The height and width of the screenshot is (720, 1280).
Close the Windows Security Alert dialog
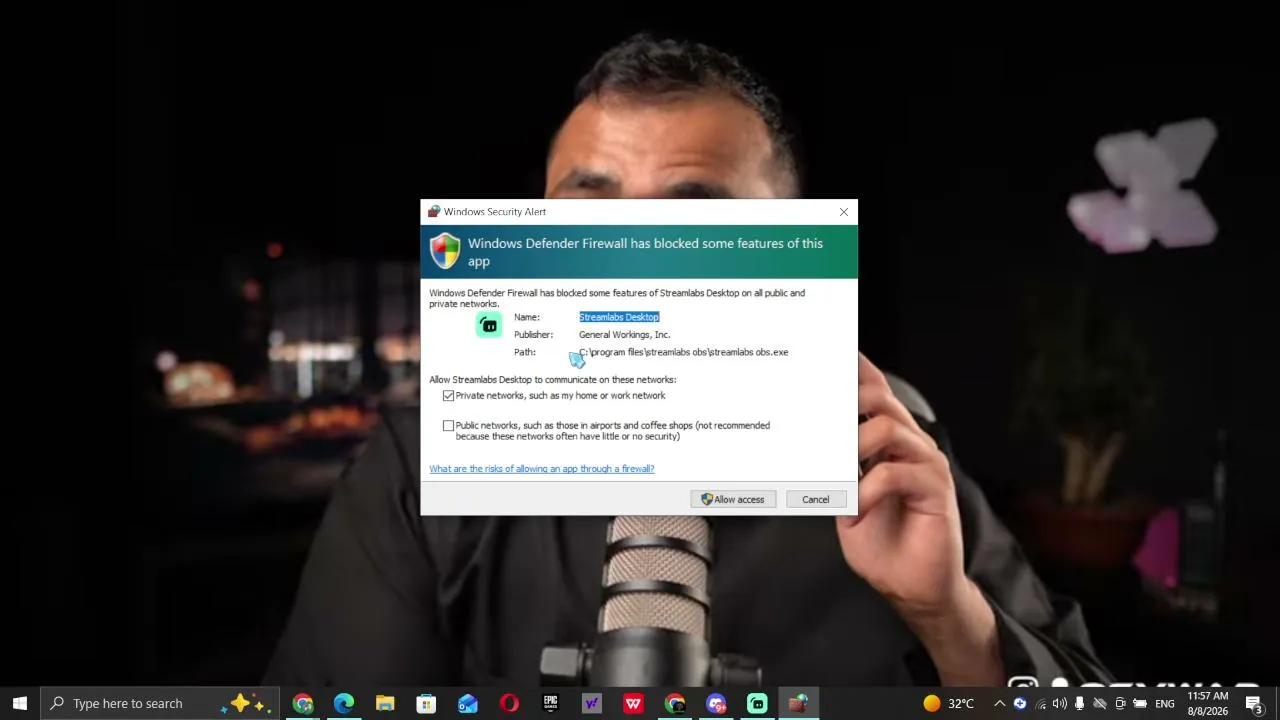pyautogui.click(x=844, y=212)
